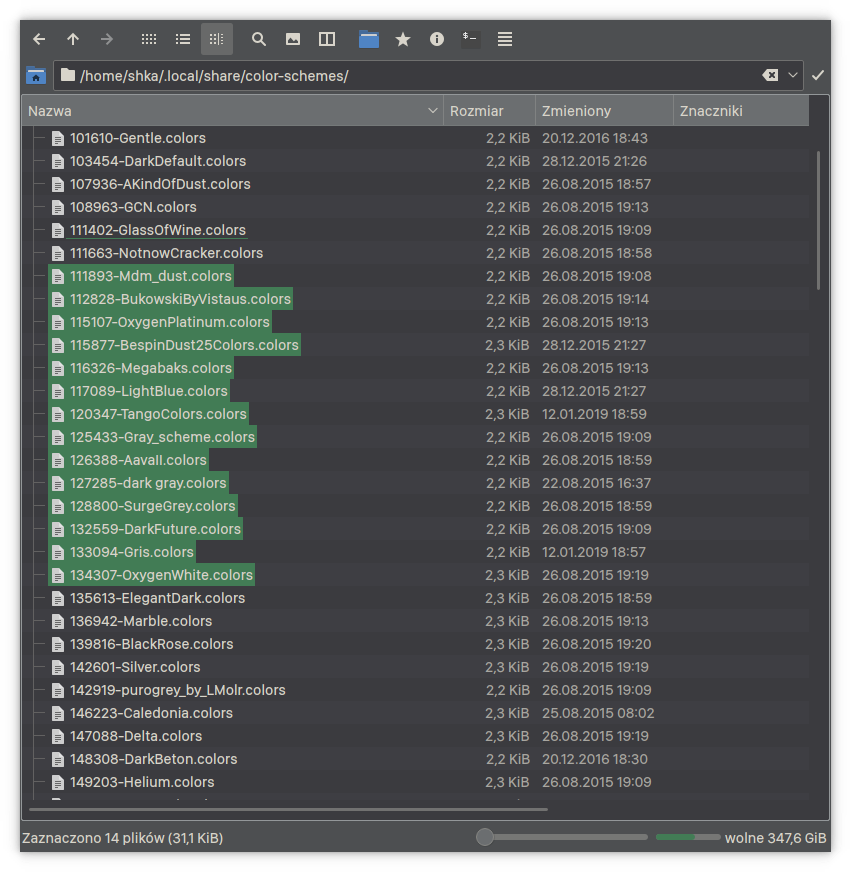Switch to details view mode
The width and height of the screenshot is (851, 872).
(217, 39)
